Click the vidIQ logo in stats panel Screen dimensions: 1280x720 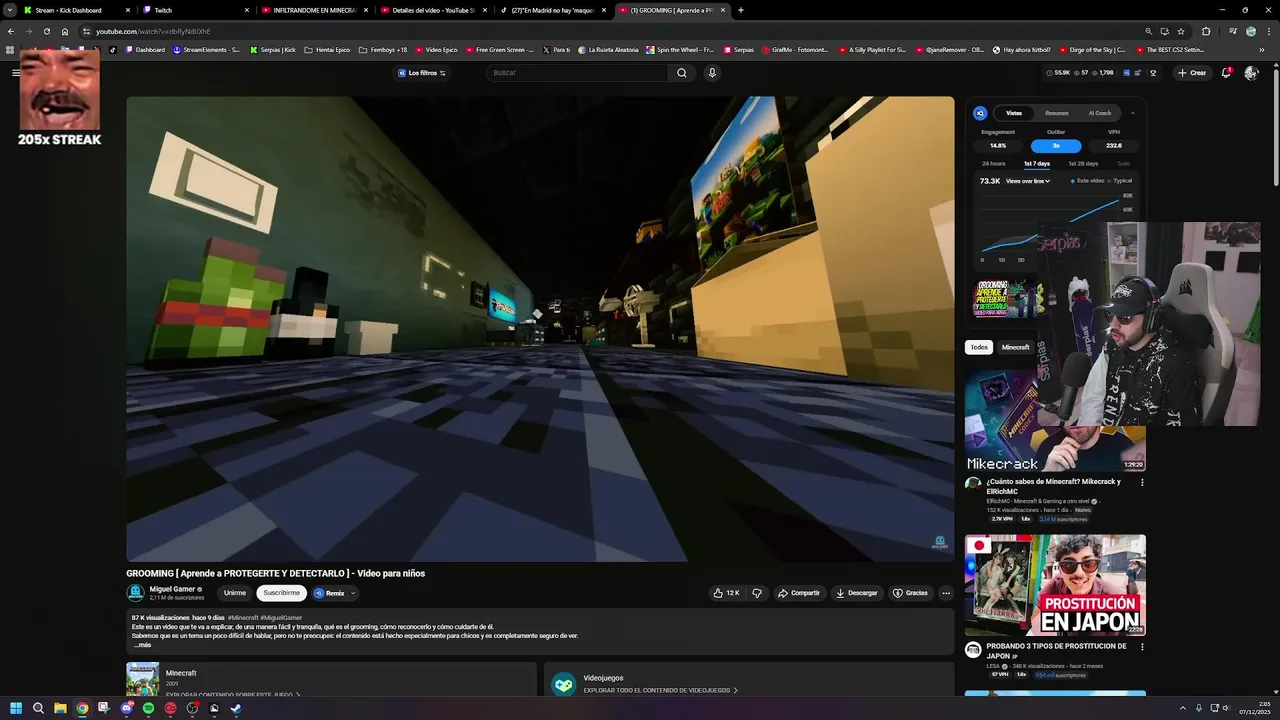pyautogui.click(x=980, y=113)
